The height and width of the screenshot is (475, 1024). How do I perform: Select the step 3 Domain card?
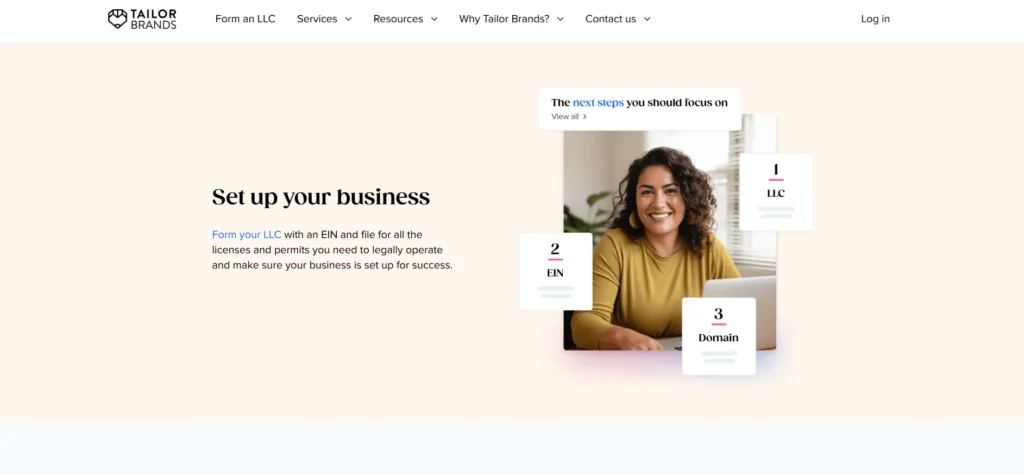pyautogui.click(x=718, y=336)
